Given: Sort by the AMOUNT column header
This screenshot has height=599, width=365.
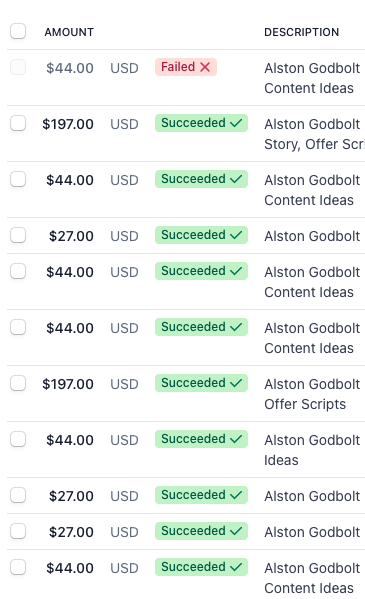Looking at the screenshot, I should coord(69,32).
